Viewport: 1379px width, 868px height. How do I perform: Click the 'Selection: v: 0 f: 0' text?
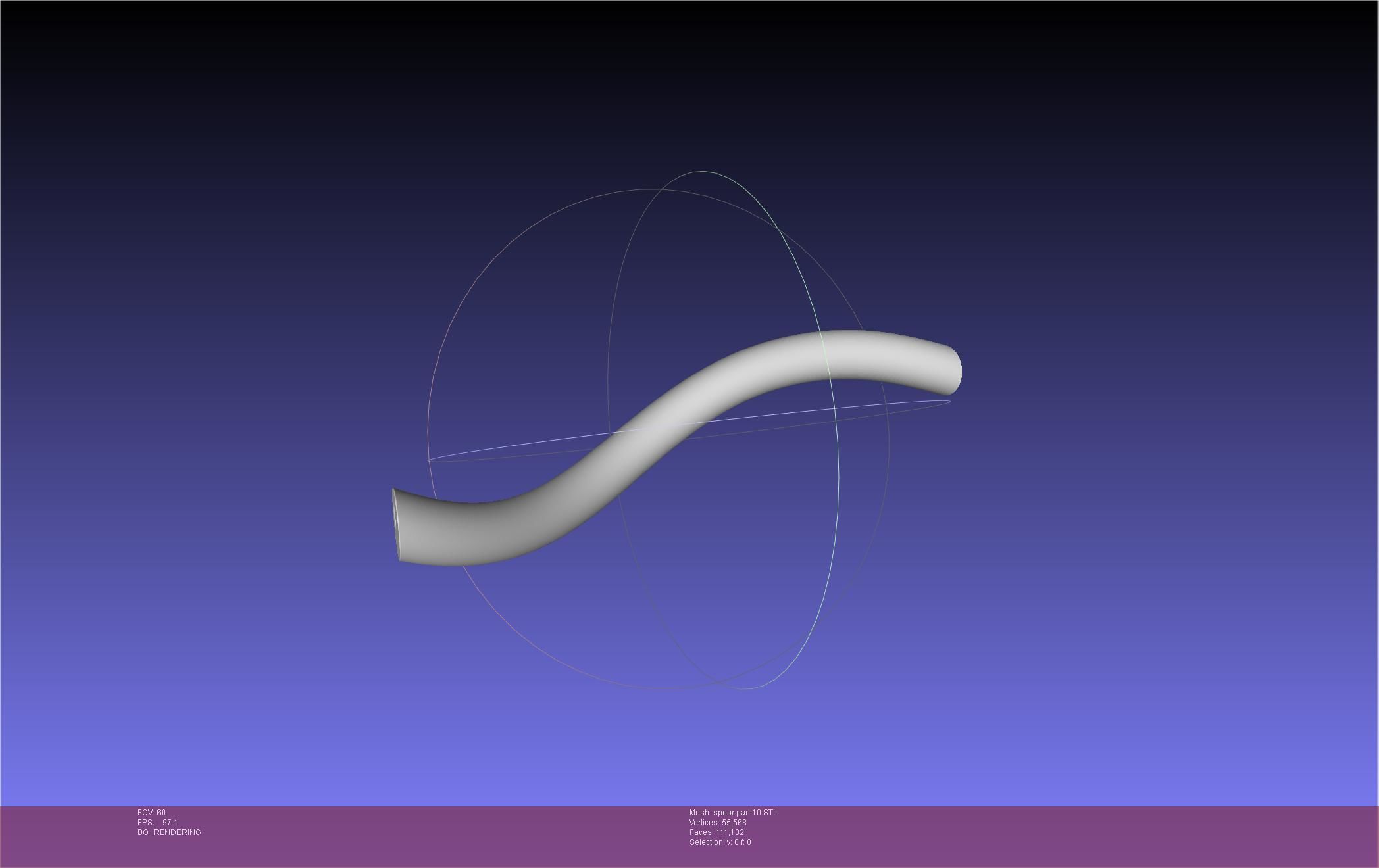tap(720, 842)
